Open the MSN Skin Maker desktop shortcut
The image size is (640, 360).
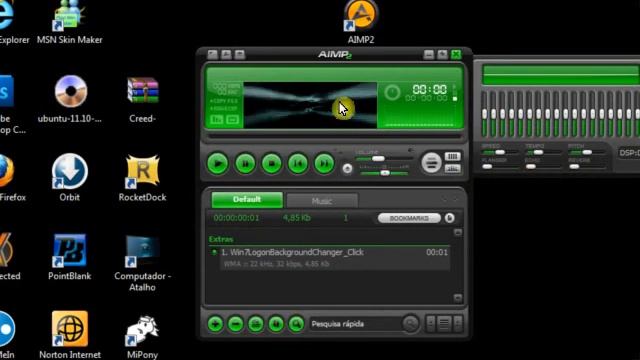pyautogui.click(x=70, y=21)
